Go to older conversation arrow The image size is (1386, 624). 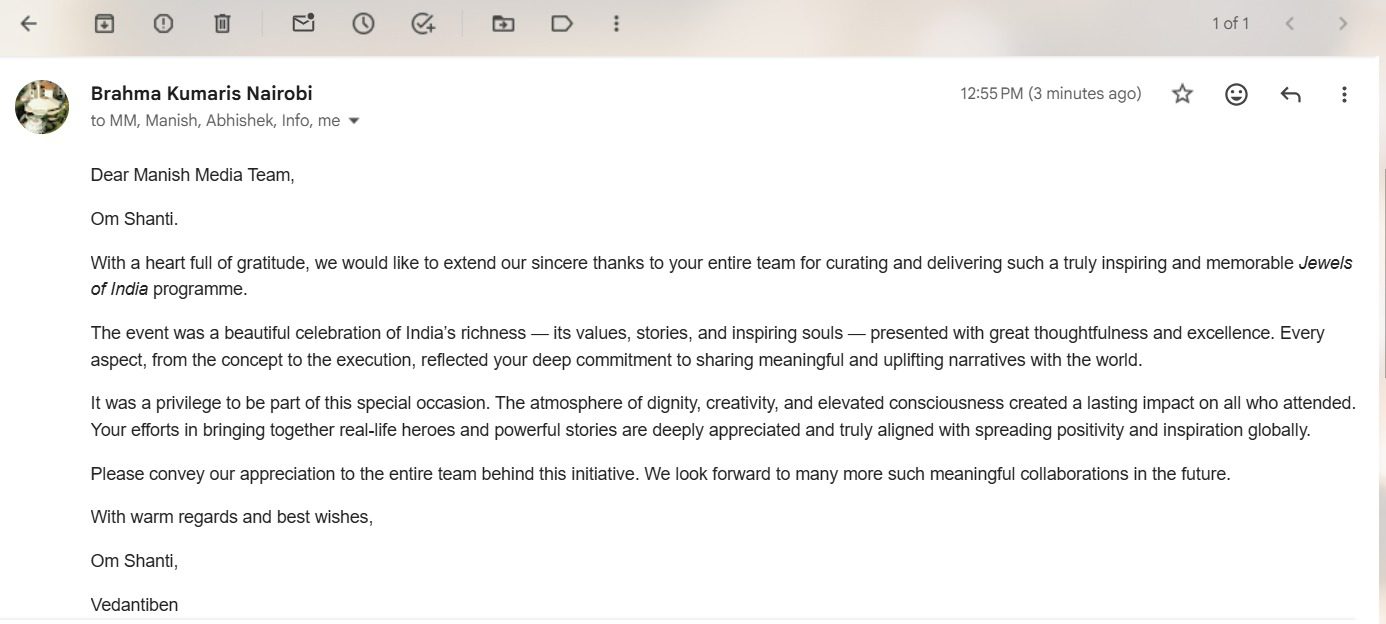(1343, 23)
